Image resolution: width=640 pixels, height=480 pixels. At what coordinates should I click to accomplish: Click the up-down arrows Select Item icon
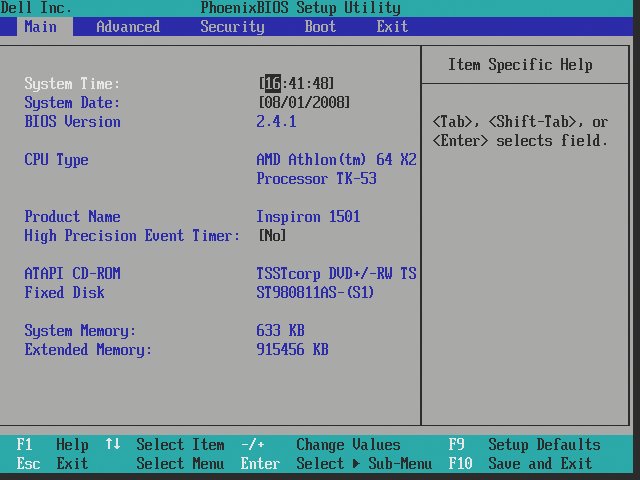point(112,445)
